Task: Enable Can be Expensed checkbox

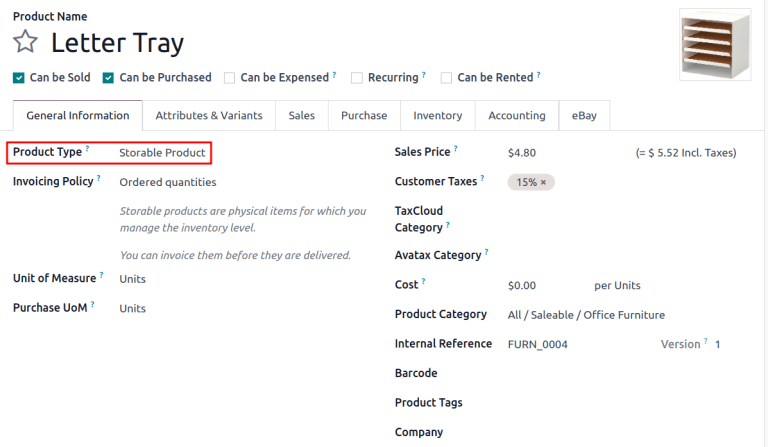Action: pos(230,77)
